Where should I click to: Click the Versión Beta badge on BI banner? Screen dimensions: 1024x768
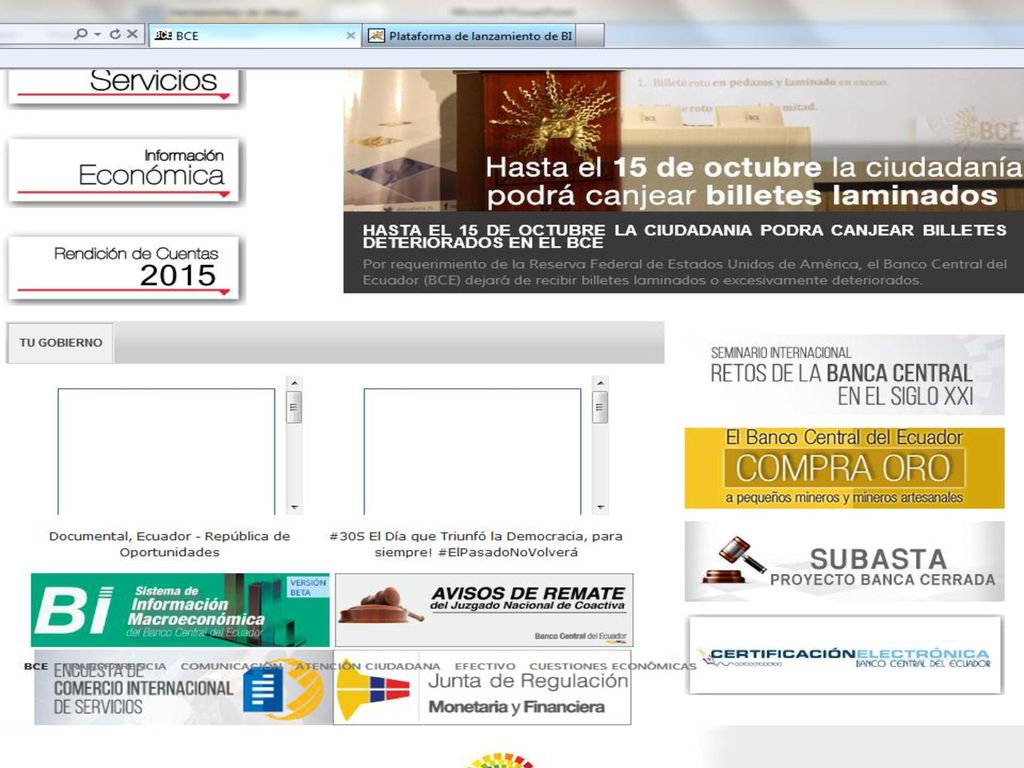coord(307,587)
